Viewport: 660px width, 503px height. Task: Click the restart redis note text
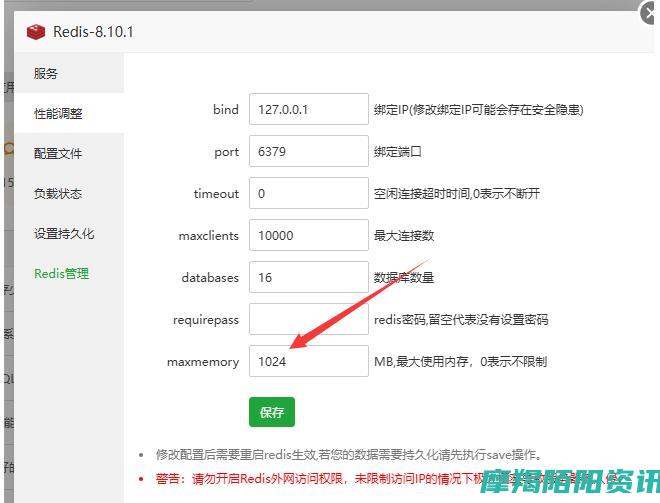[349, 455]
